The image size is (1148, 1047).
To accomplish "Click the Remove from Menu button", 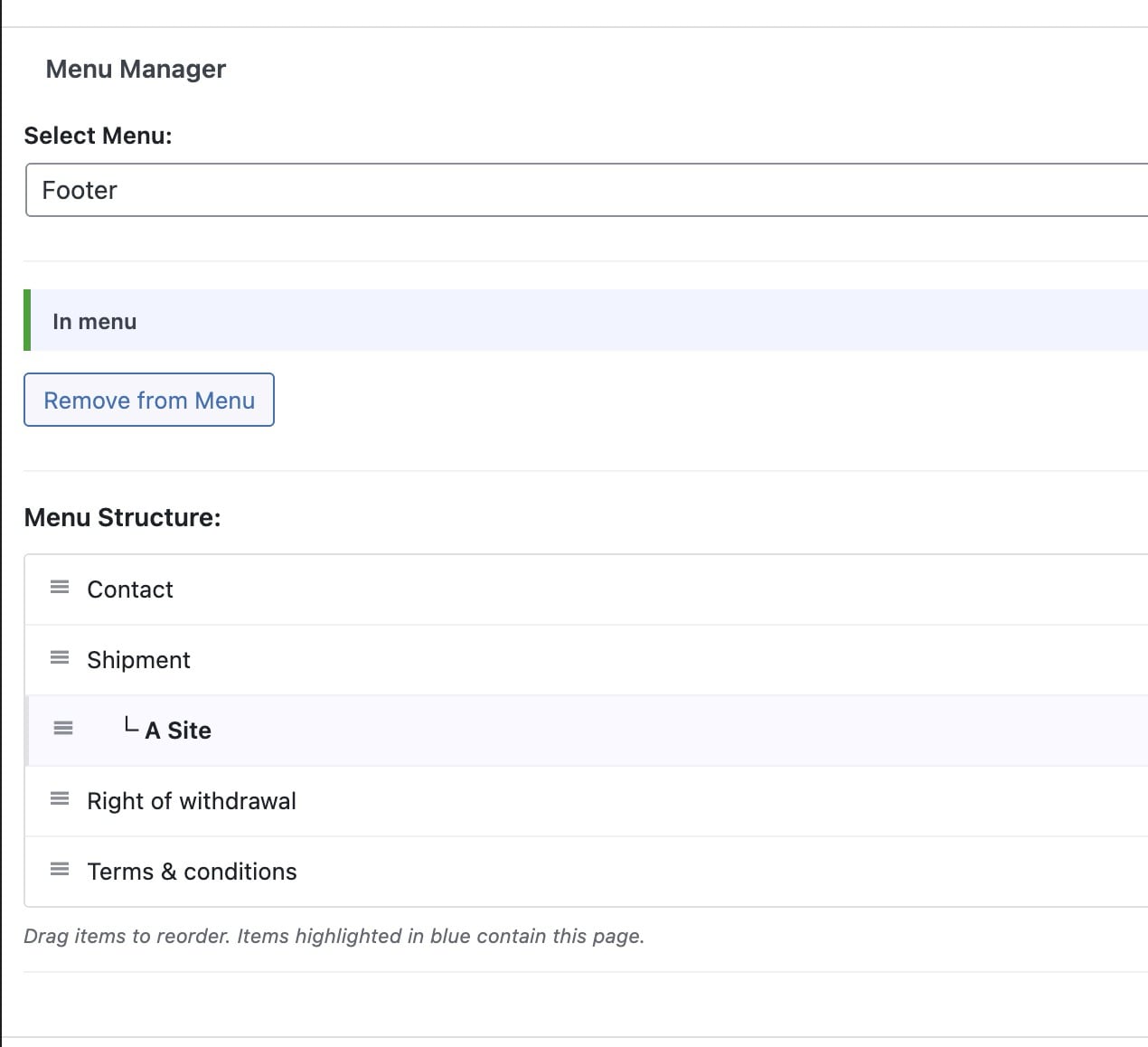I will [148, 400].
